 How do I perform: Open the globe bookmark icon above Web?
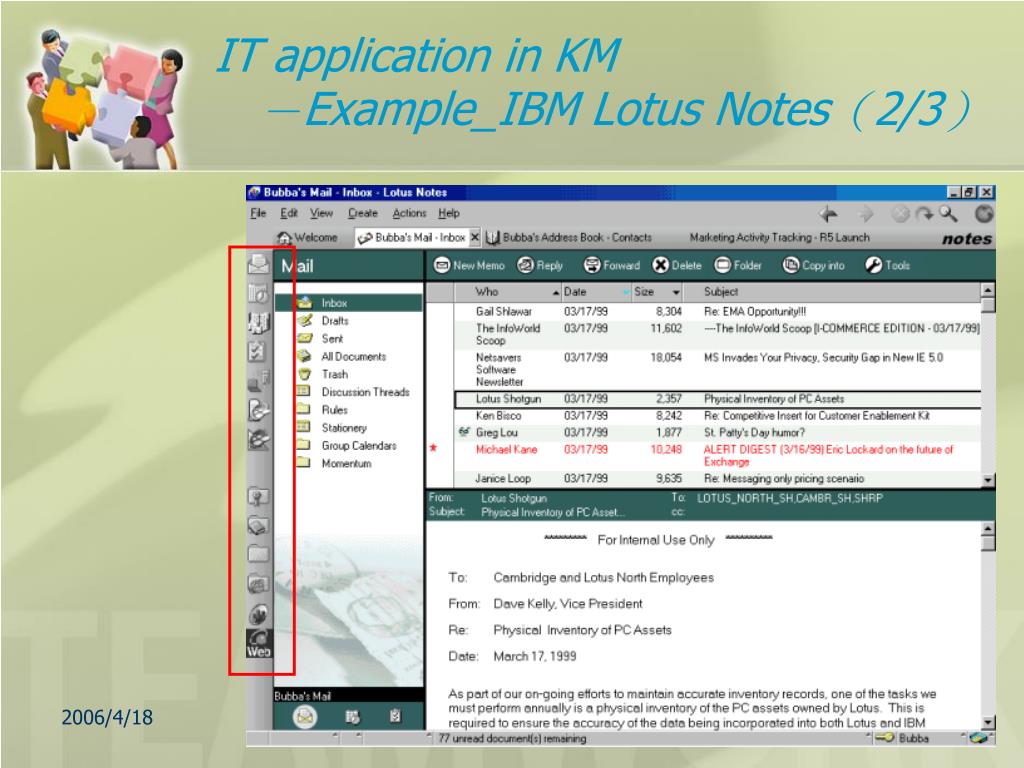click(x=259, y=614)
